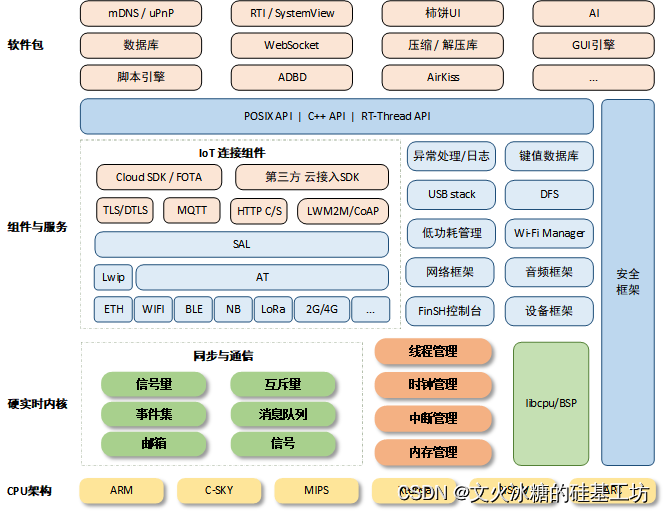Screen dimensions: 665x512
Task: Click the 互斥量 green box
Action: coord(283,385)
